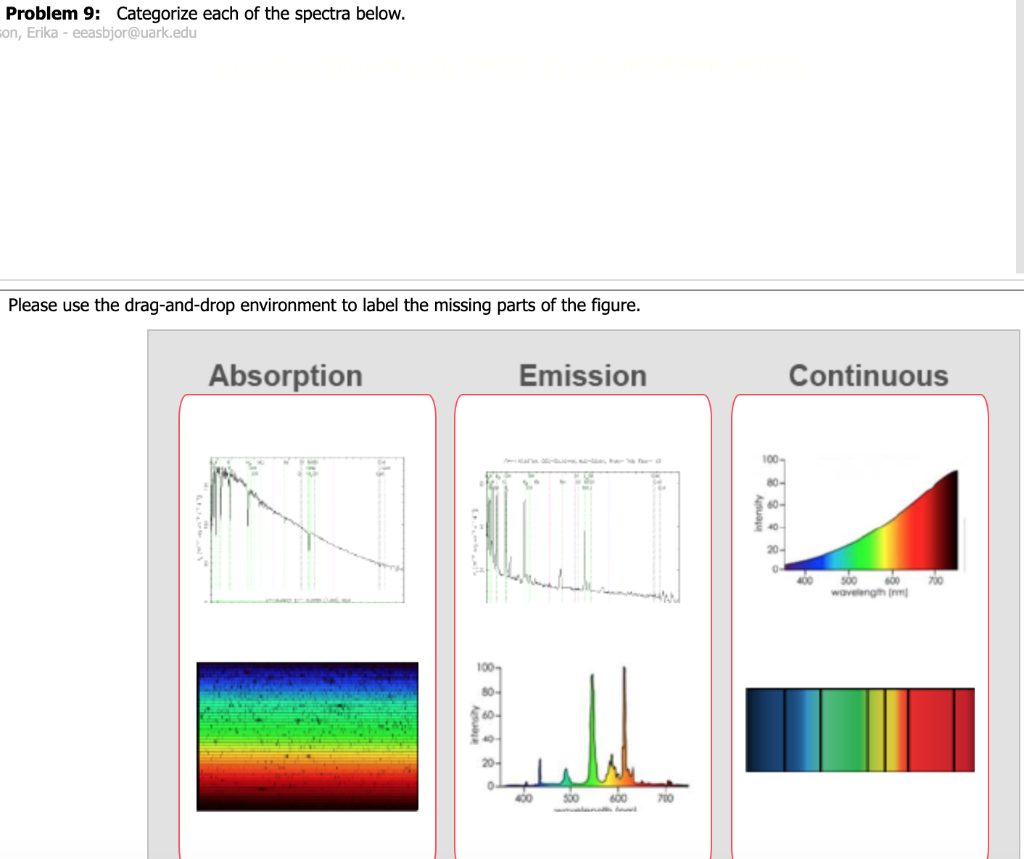1024x859 pixels.
Task: Click the student name text beside the email
Action: click(25, 33)
